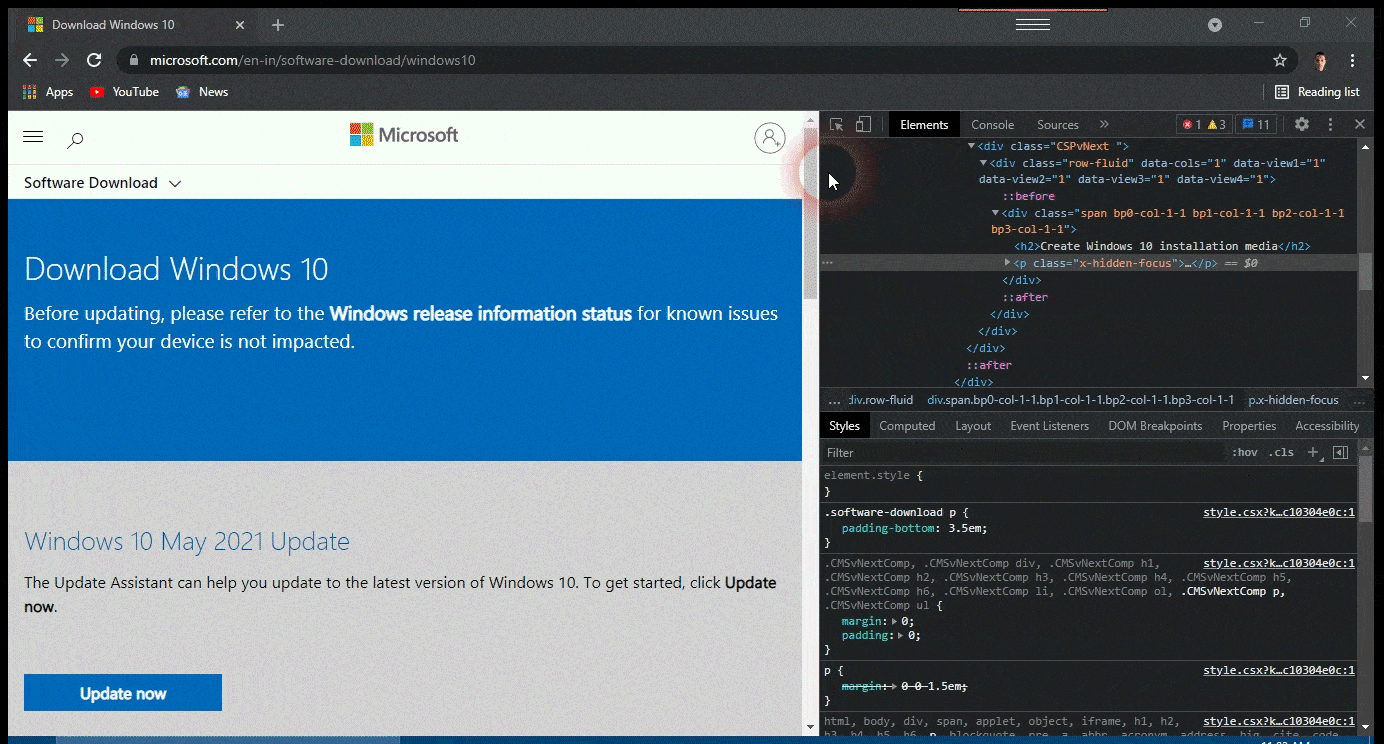Select p.x-hidden-focus in the breadcrumb
Screen dimensions: 1384x744
[x=1293, y=400]
